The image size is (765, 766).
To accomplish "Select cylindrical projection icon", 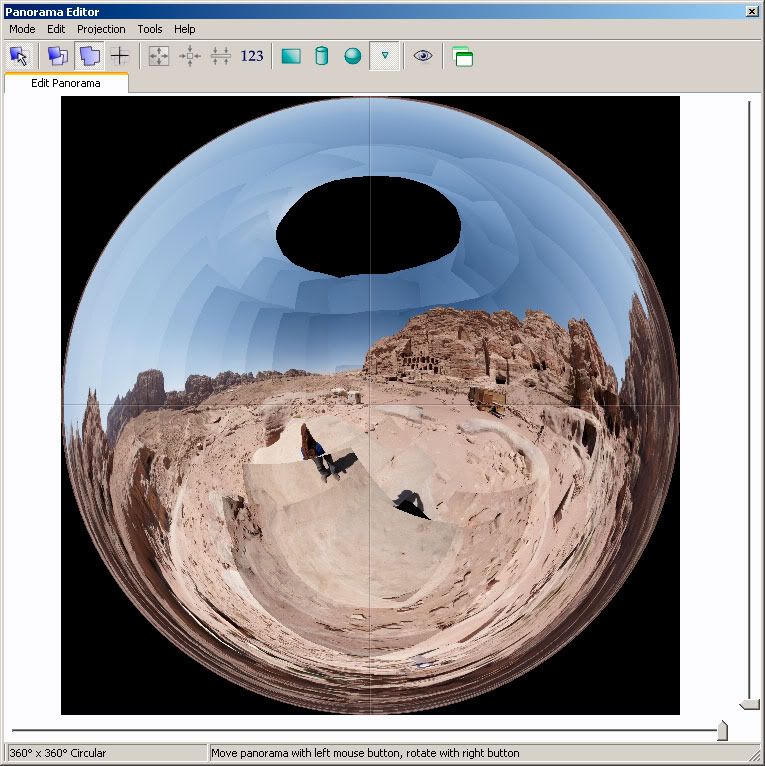I will tap(322, 56).
